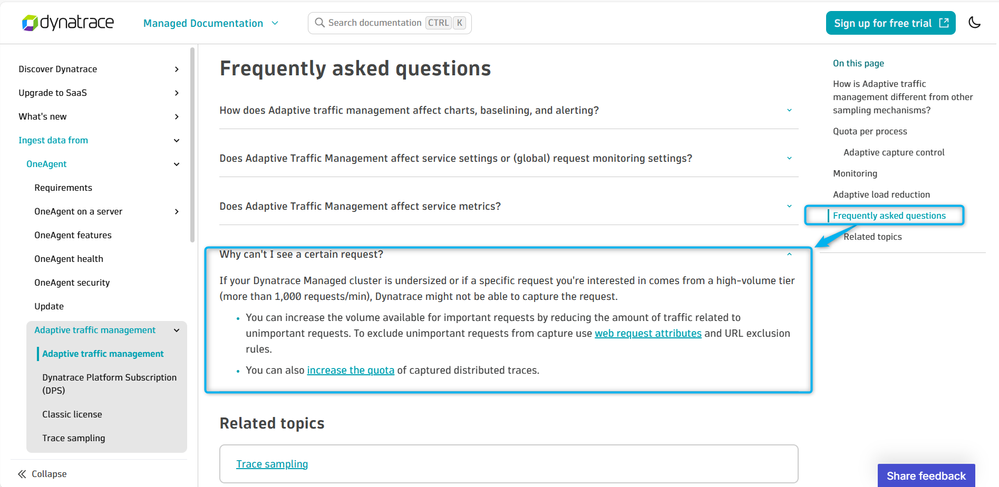Click the Collapse sidebar double-arrow icon
999x487 pixels.
pyautogui.click(x=22, y=474)
